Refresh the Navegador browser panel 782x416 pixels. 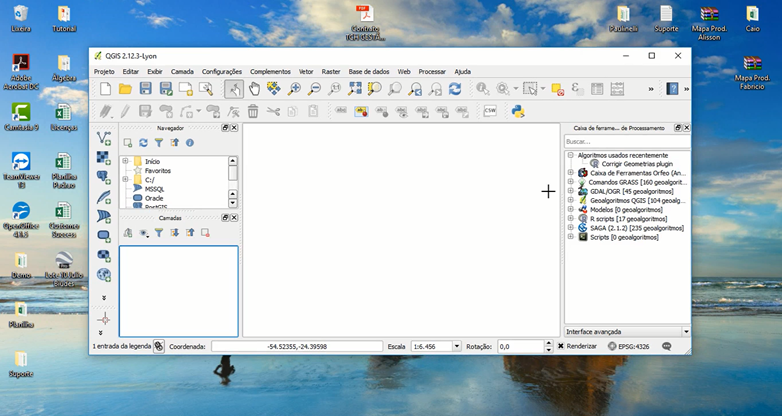pyautogui.click(x=143, y=143)
